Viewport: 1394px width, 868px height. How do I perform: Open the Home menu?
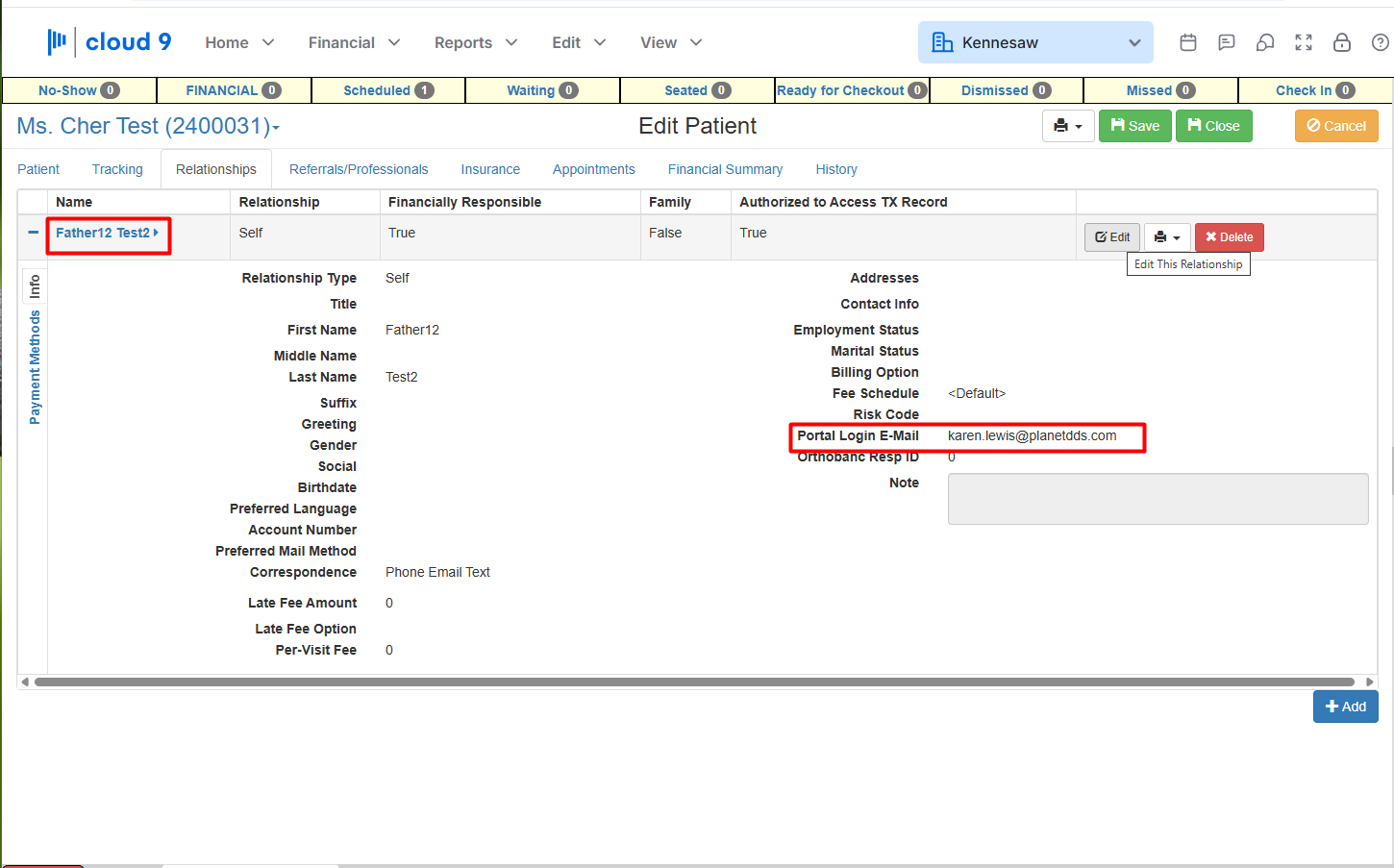239,42
